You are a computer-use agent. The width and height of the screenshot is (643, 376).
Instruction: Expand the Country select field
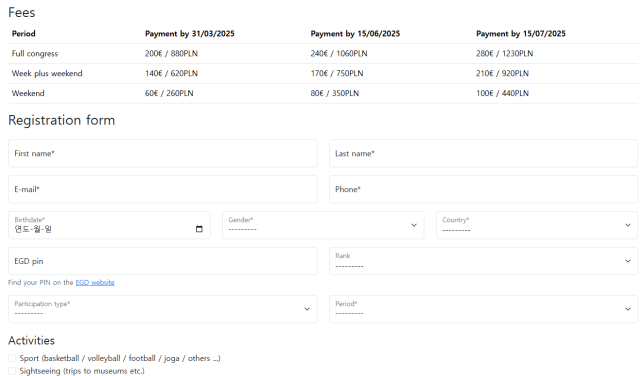click(537, 225)
